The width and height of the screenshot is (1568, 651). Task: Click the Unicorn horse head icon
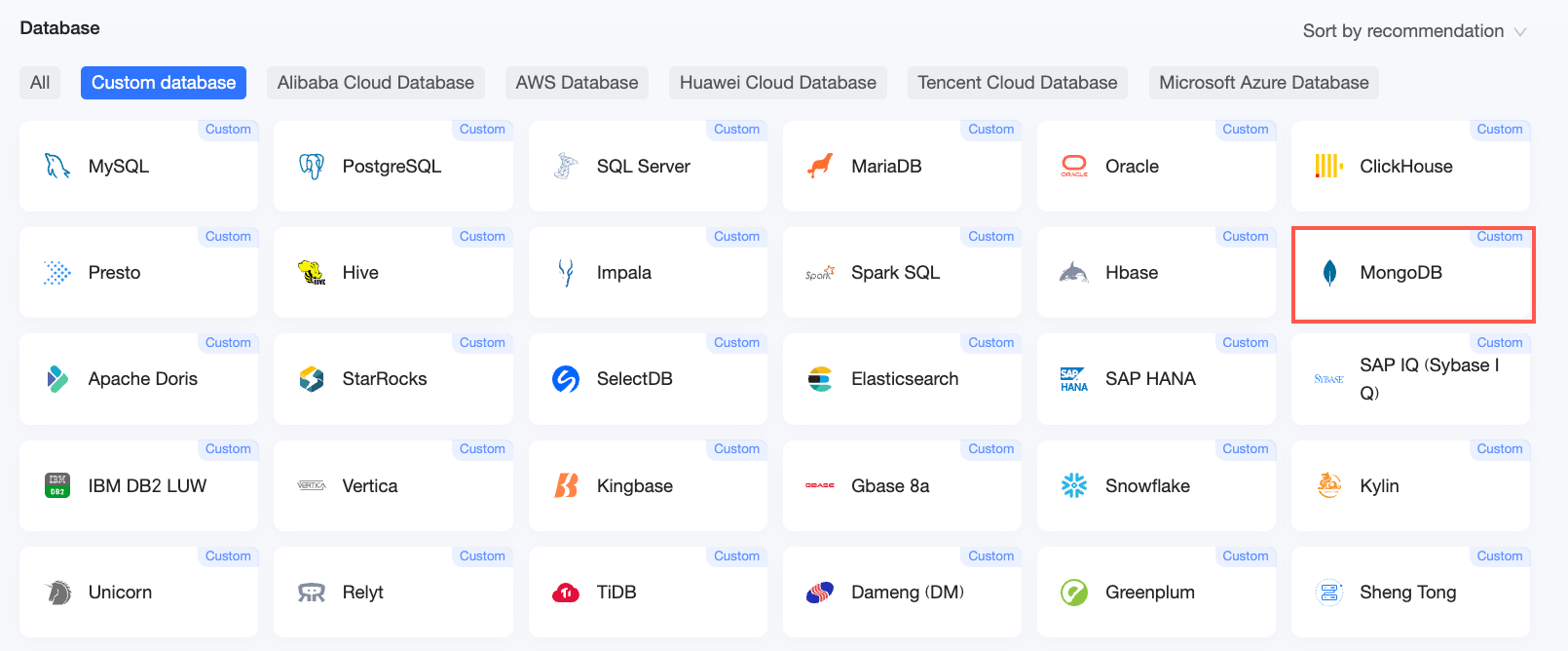(58, 593)
